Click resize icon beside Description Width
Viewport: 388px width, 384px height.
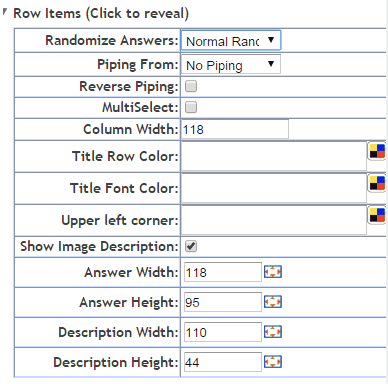[x=273, y=332]
